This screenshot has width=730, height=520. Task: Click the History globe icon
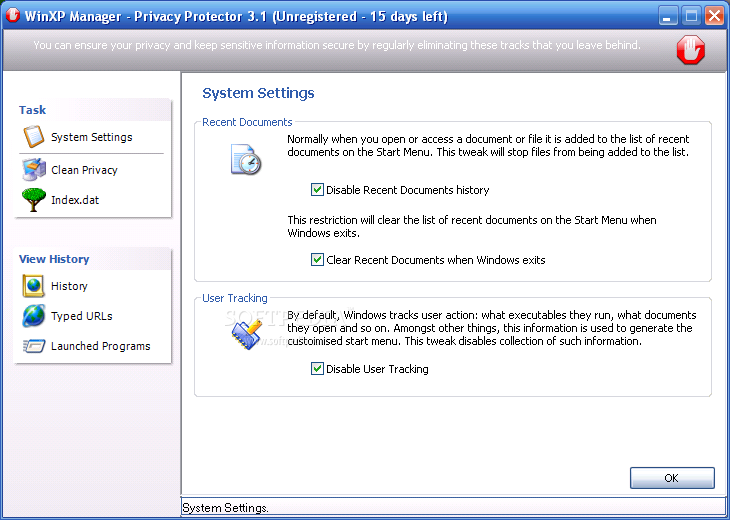tap(34, 286)
